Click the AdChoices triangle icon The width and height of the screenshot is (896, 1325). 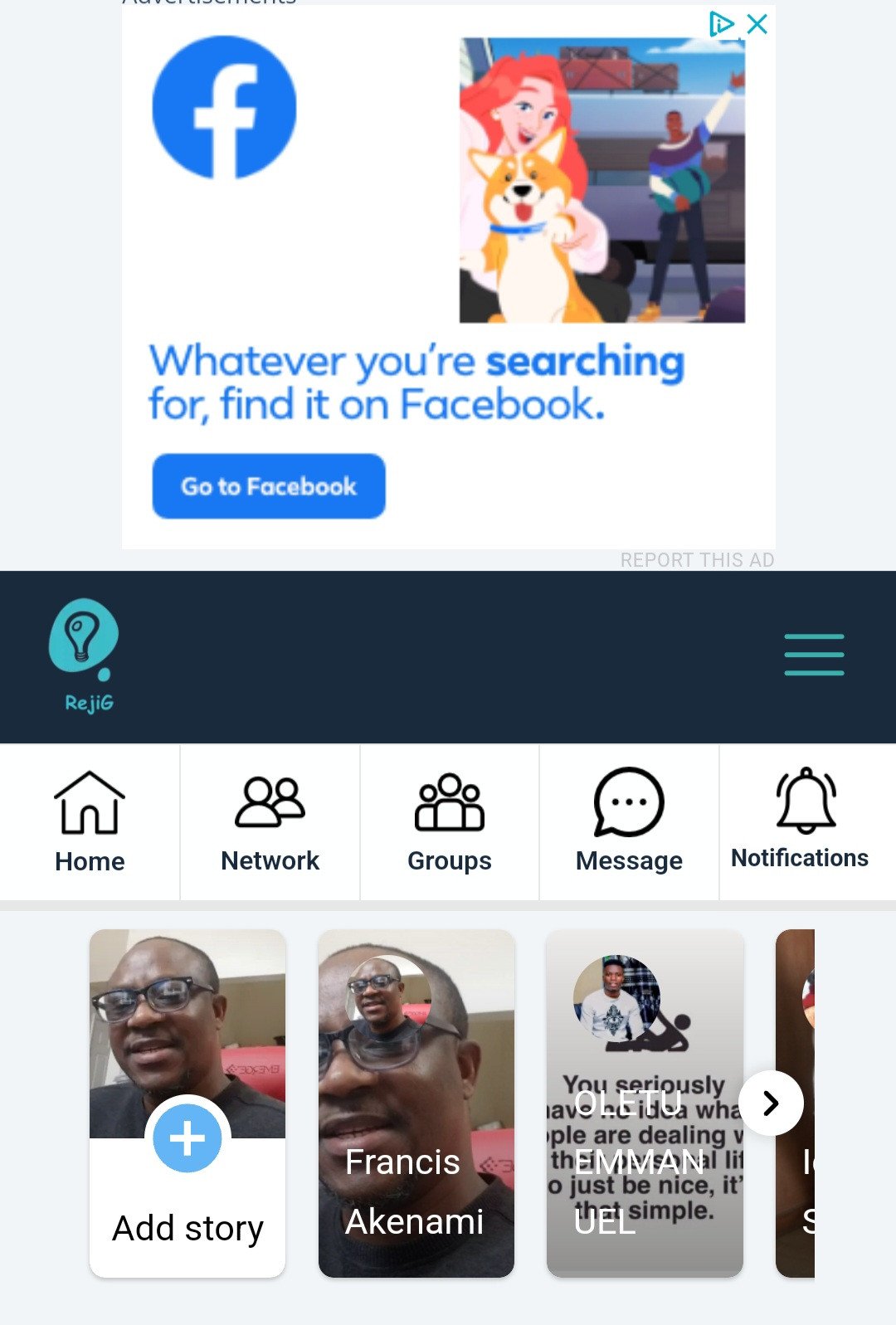tap(720, 24)
